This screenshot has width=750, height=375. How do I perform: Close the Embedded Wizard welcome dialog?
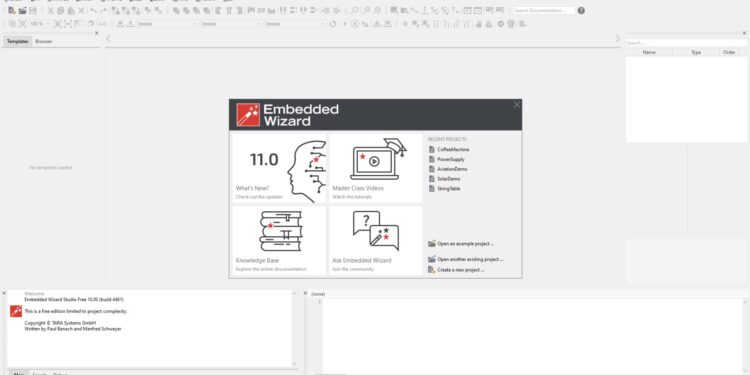[517, 105]
